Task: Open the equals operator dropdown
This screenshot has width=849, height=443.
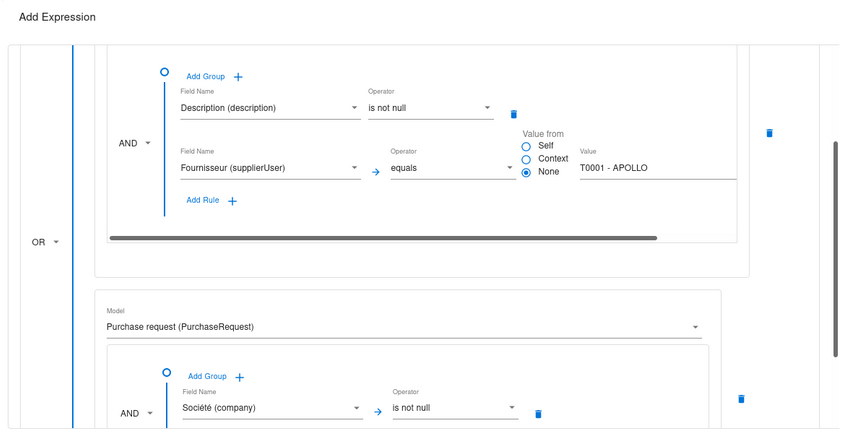Action: [x=452, y=168]
